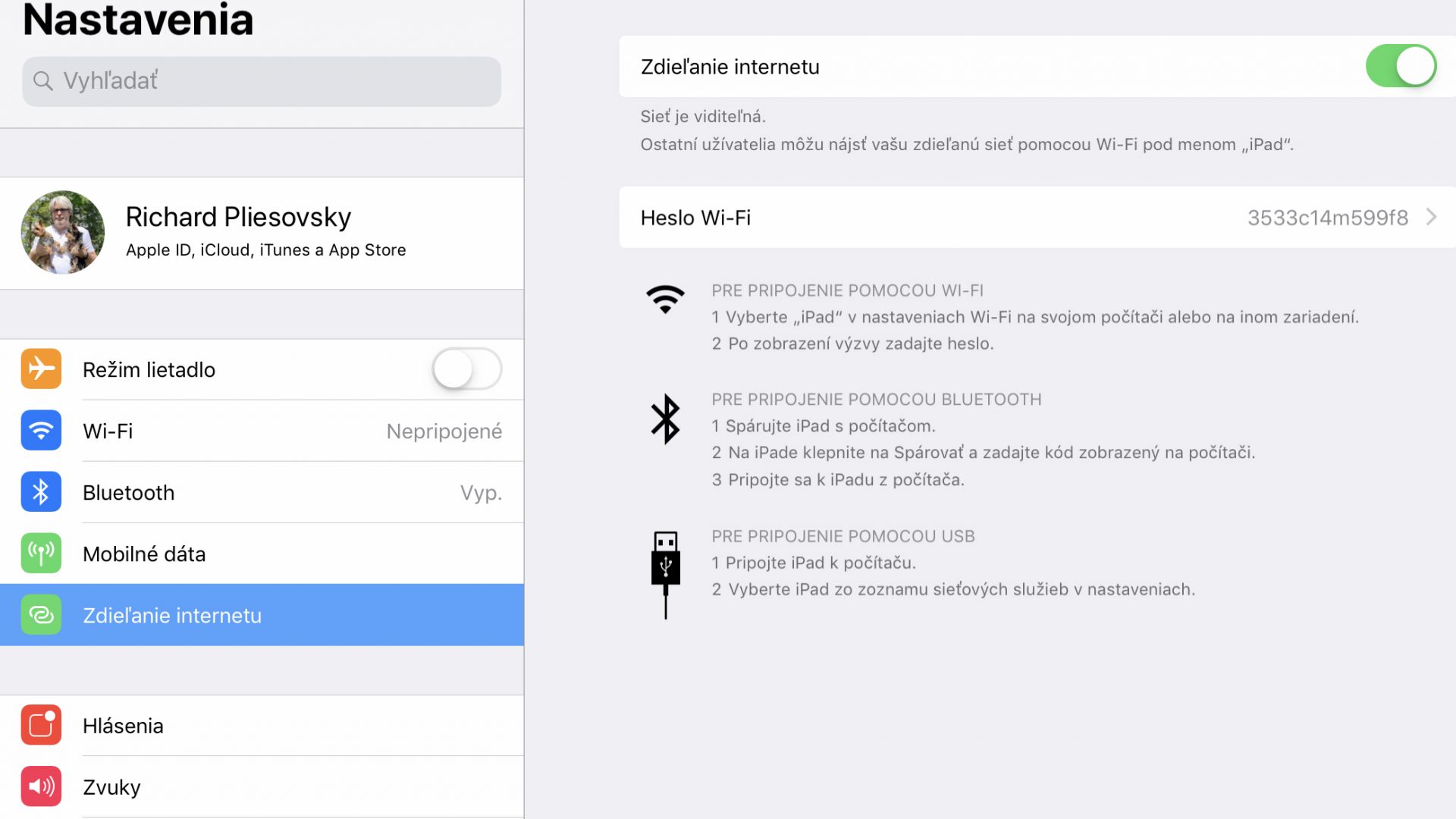This screenshot has width=1456, height=819.
Task: Open Richard Pliesovsky Apple ID account
Action: point(262,233)
